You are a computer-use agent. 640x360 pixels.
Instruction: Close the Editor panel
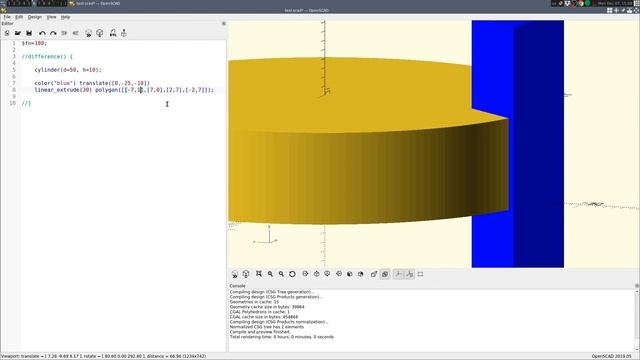tap(224, 24)
